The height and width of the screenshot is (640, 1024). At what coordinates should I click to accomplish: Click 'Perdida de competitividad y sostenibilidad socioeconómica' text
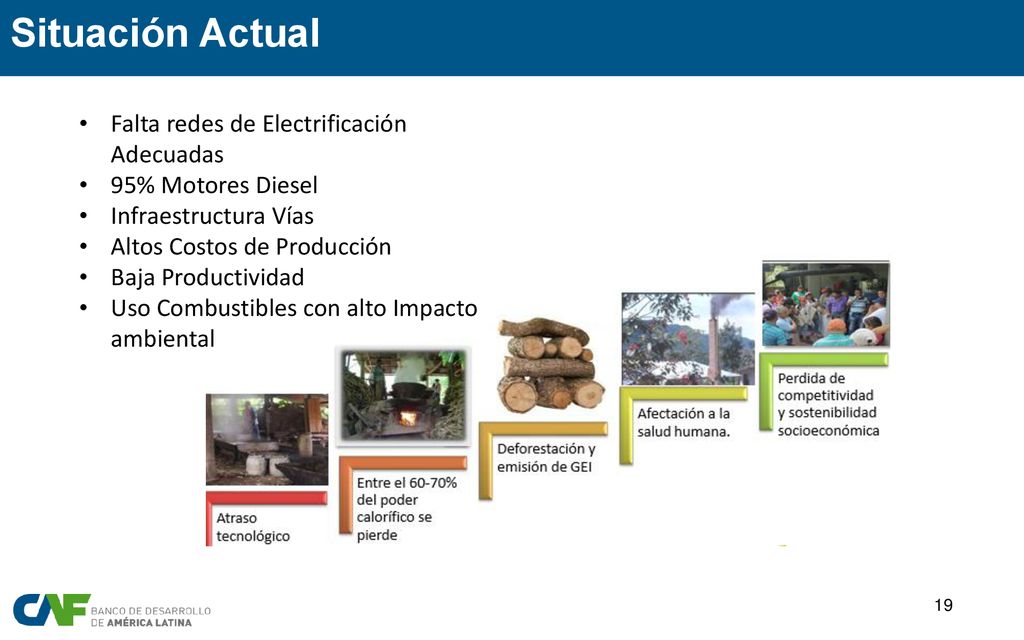828,404
